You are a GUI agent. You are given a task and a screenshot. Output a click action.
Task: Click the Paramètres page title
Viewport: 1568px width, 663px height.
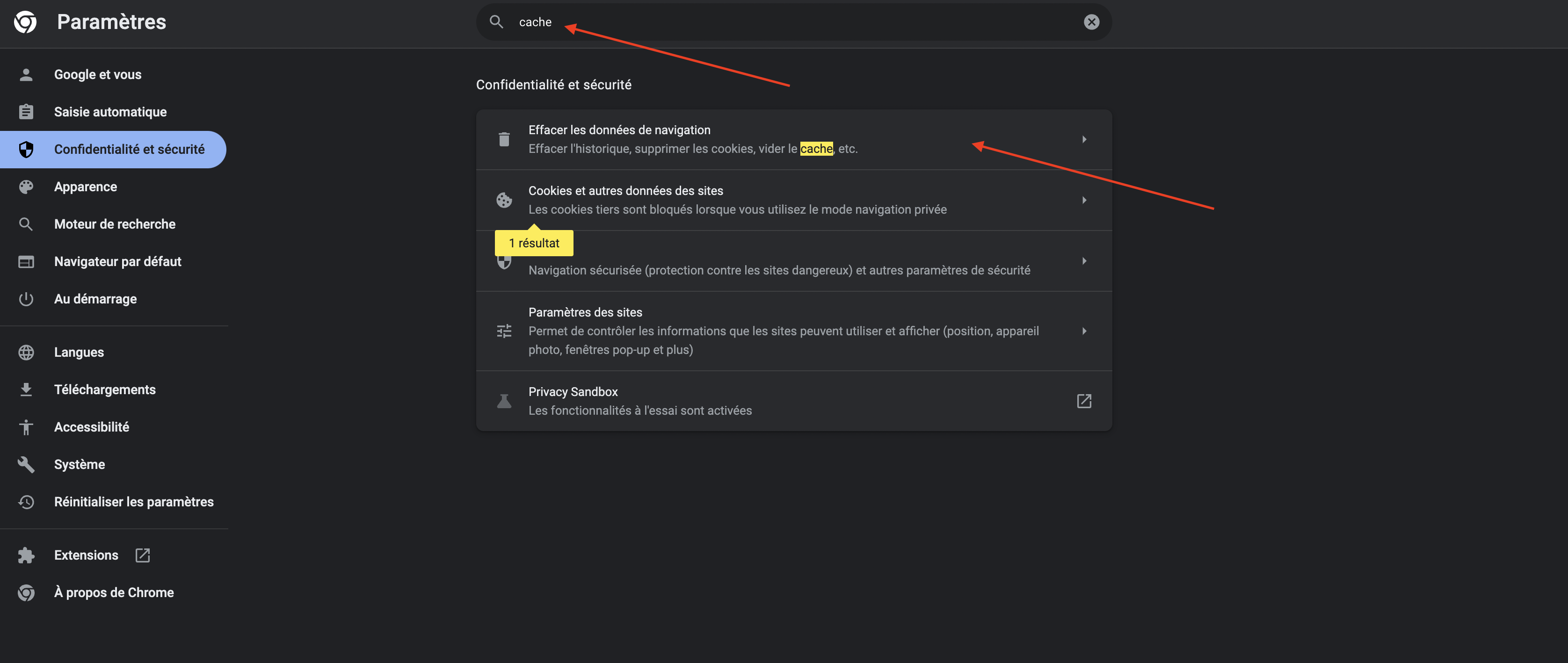[x=111, y=22]
